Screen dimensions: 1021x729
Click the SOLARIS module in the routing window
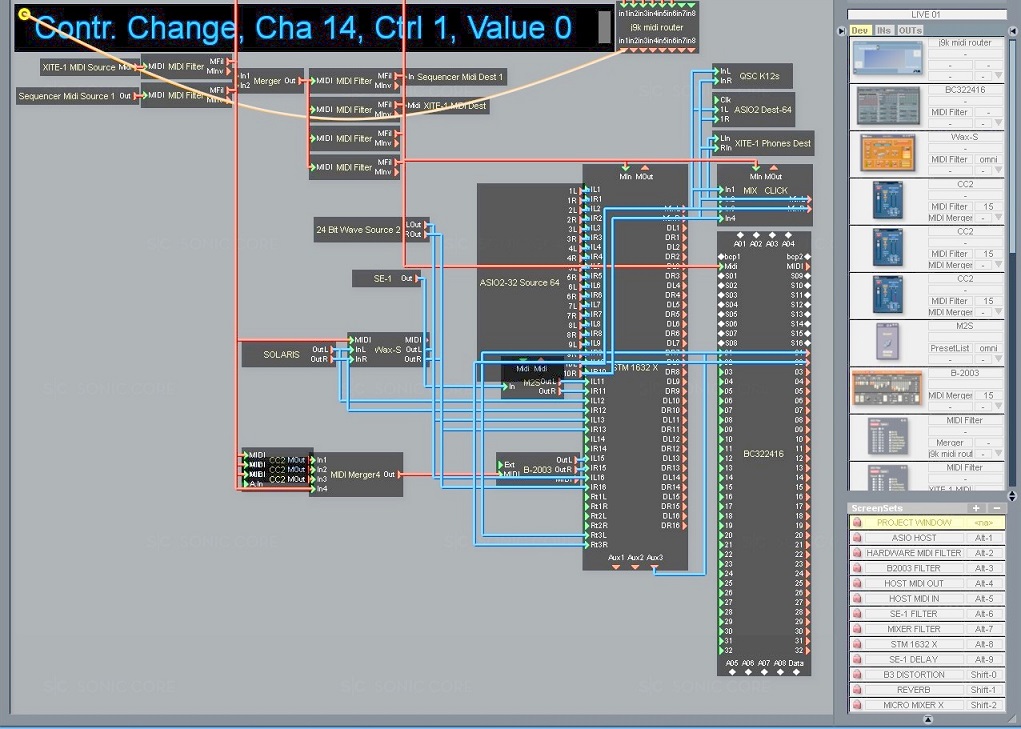pyautogui.click(x=281, y=354)
